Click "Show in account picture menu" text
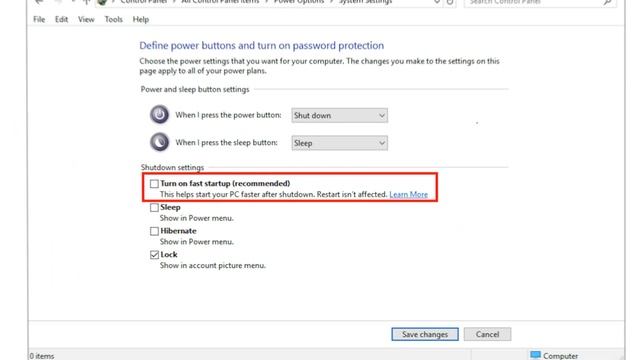 click(213, 265)
